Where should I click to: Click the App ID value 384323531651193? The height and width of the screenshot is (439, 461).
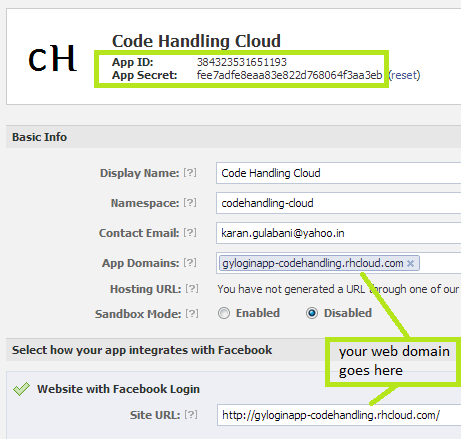(x=242, y=62)
